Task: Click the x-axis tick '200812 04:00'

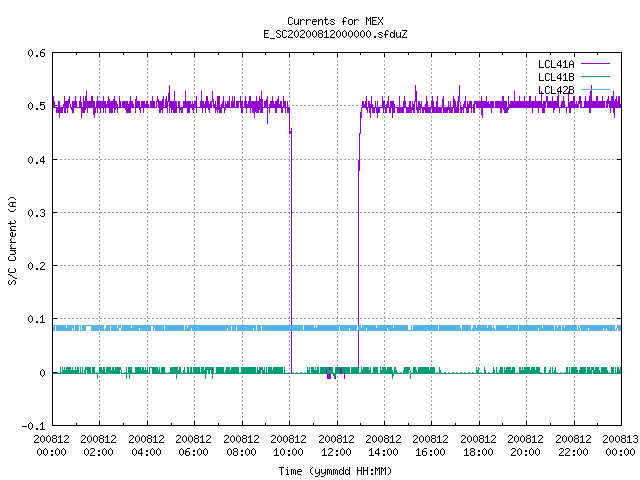Action: click(147, 445)
